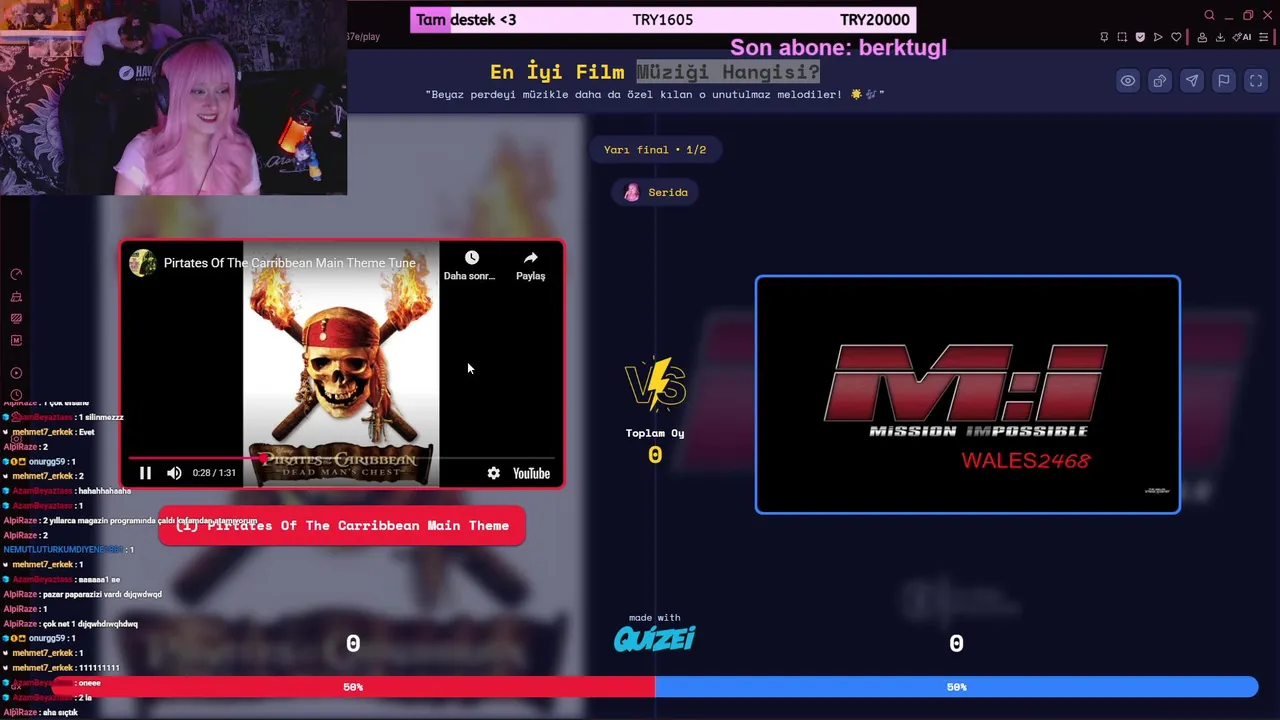Open the browser search tabs magnifier

pyautogui.click(x=1209, y=15)
